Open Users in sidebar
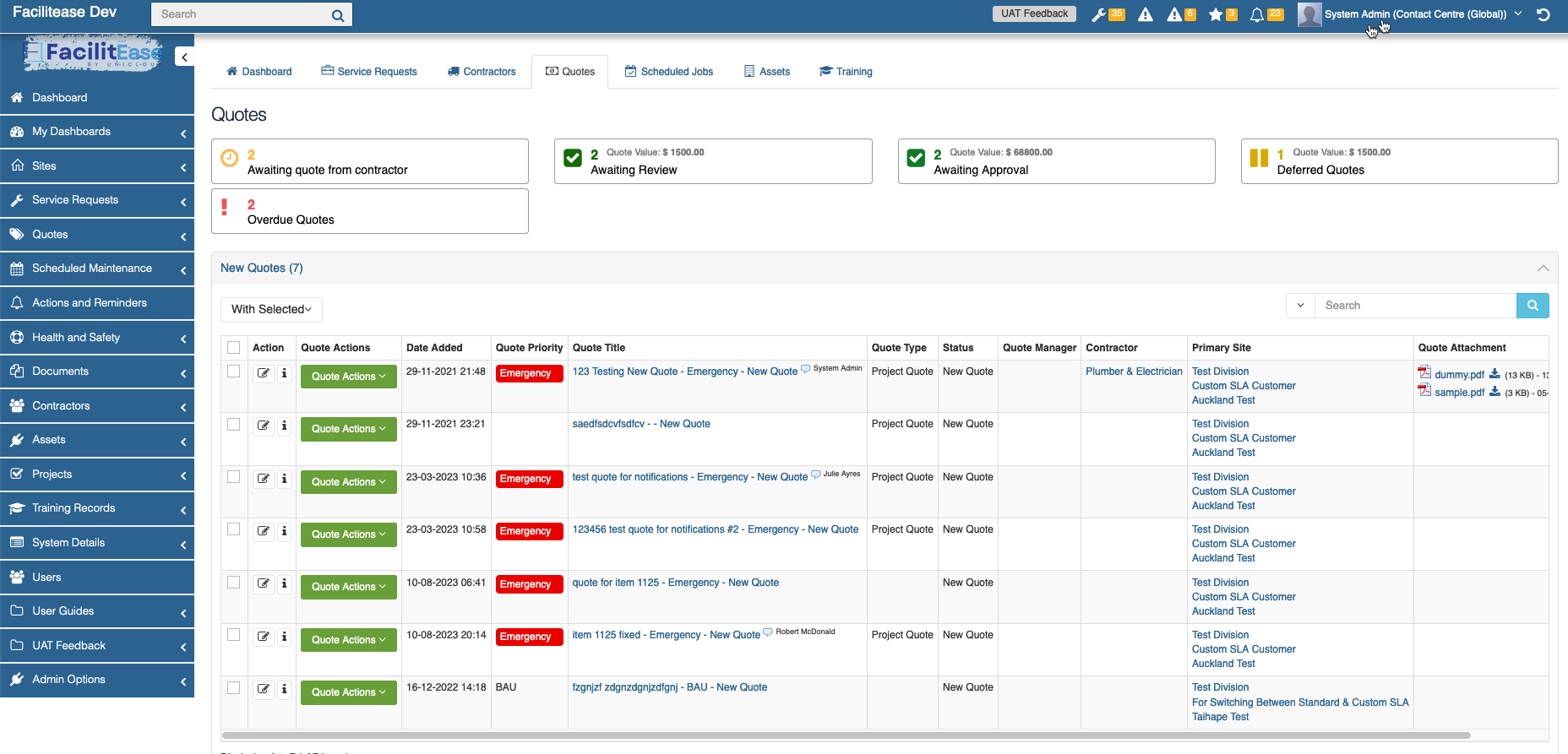Image resolution: width=1568 pixels, height=754 pixels. [x=97, y=577]
